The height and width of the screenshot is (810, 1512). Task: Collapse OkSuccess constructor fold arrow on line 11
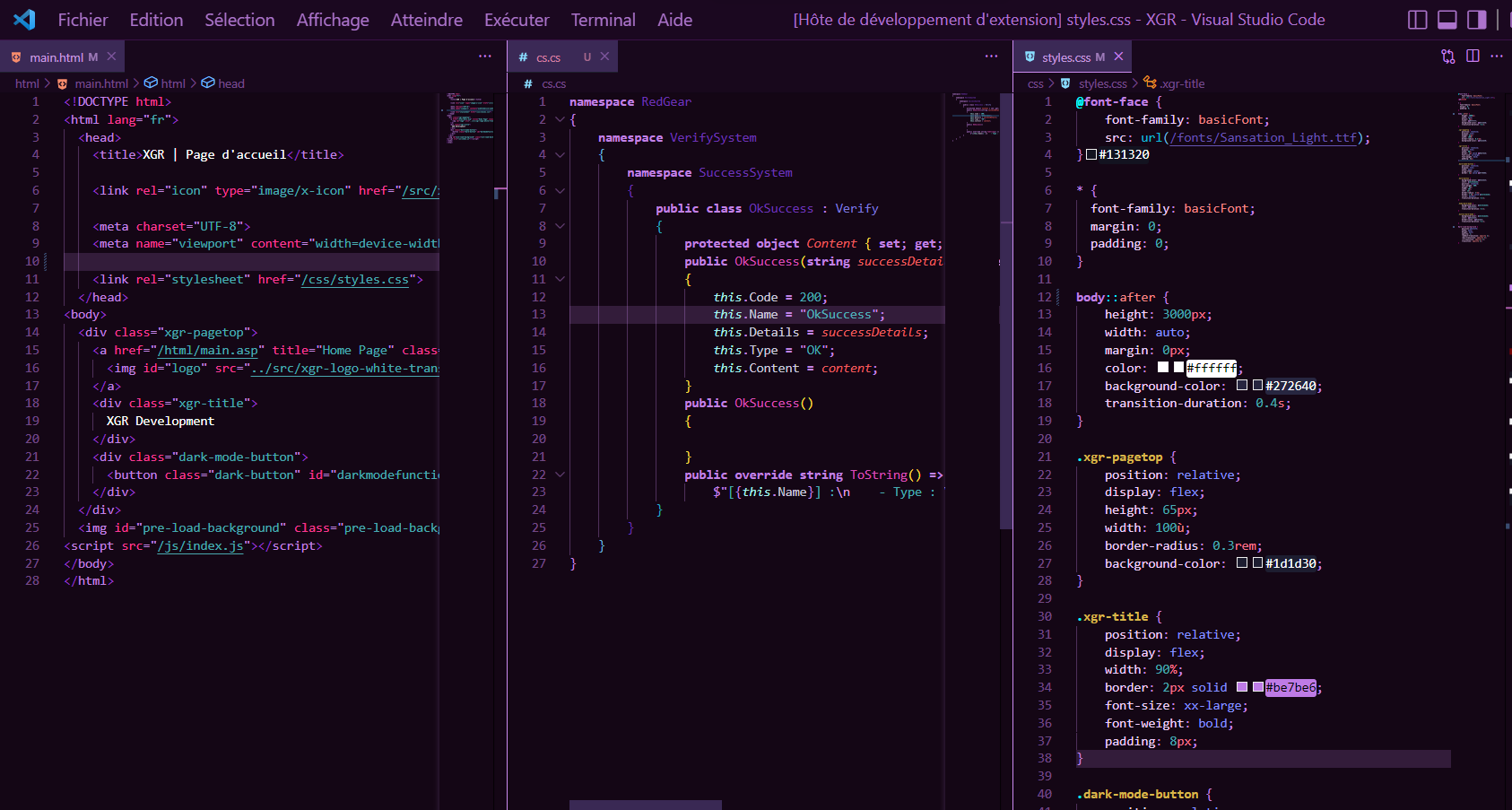tap(560, 279)
